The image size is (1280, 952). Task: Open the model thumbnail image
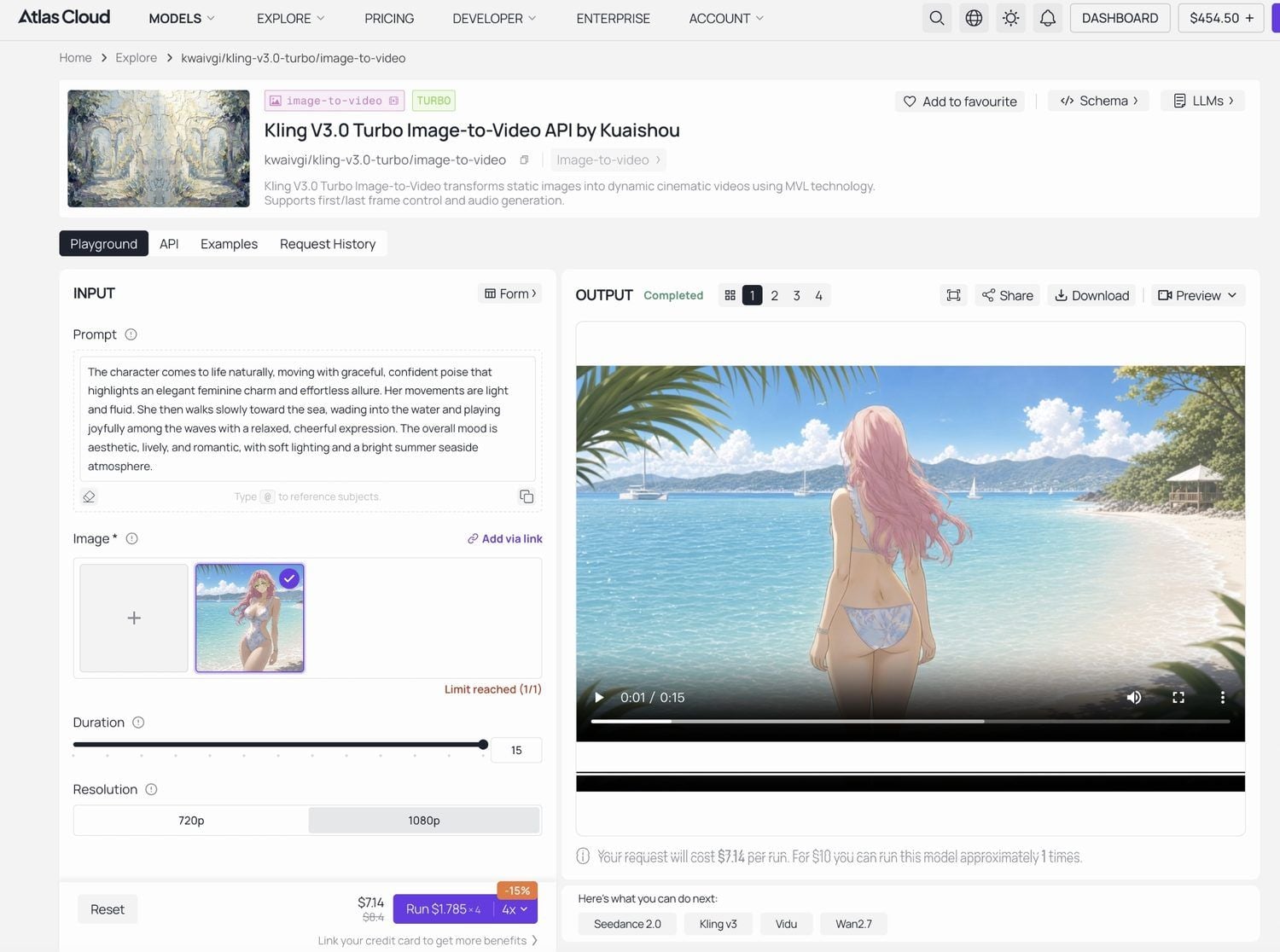[159, 148]
